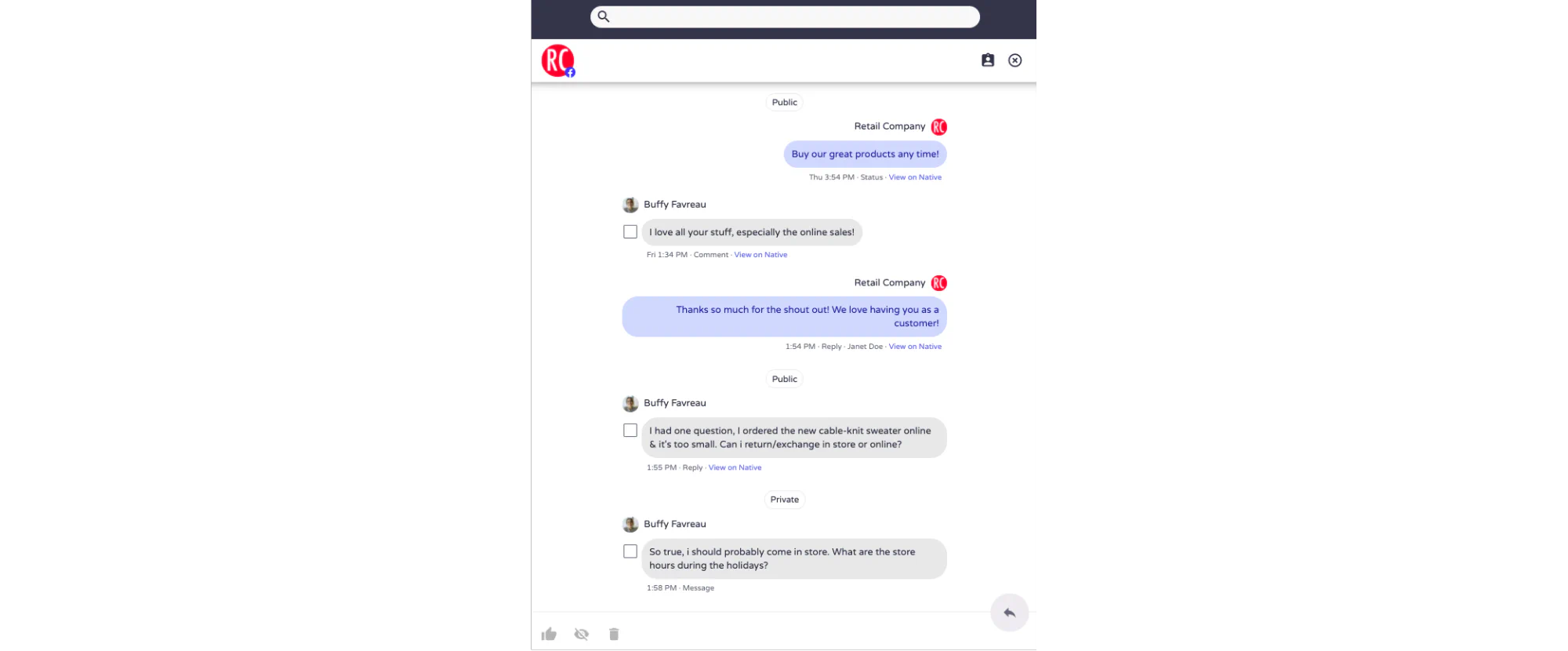This screenshot has height=651, width=1568.
Task: Open View on Native for the 1:54 PM reply
Action: click(915, 347)
